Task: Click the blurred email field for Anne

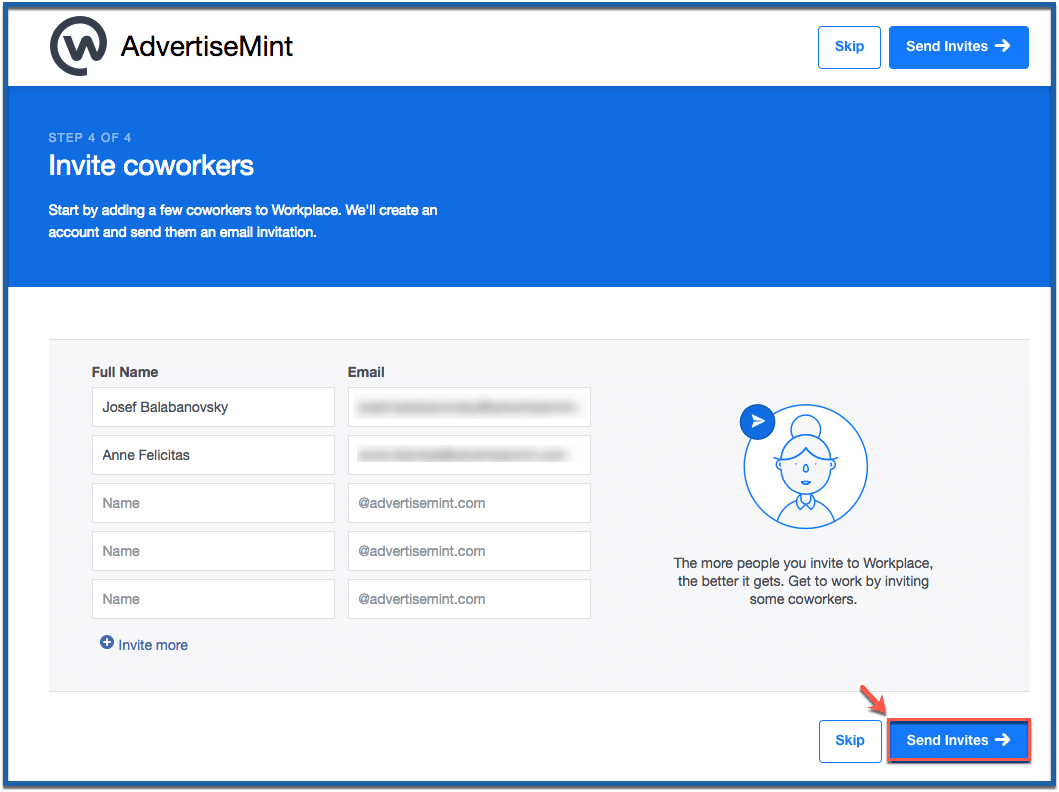Action: click(469, 455)
